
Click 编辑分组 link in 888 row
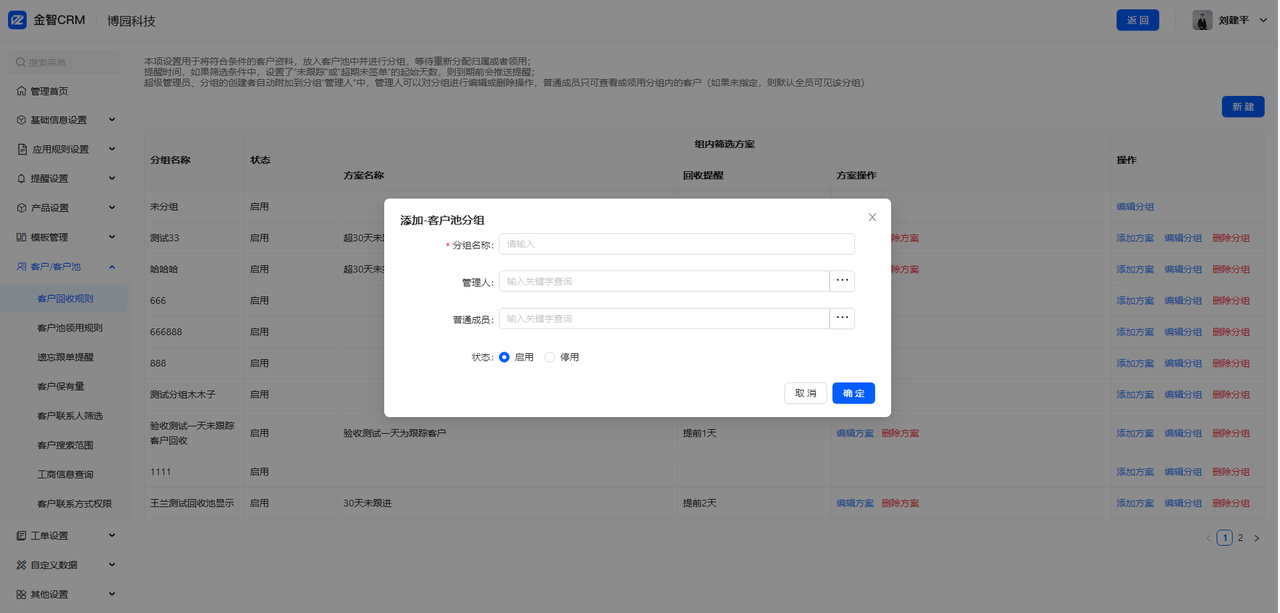click(1183, 363)
